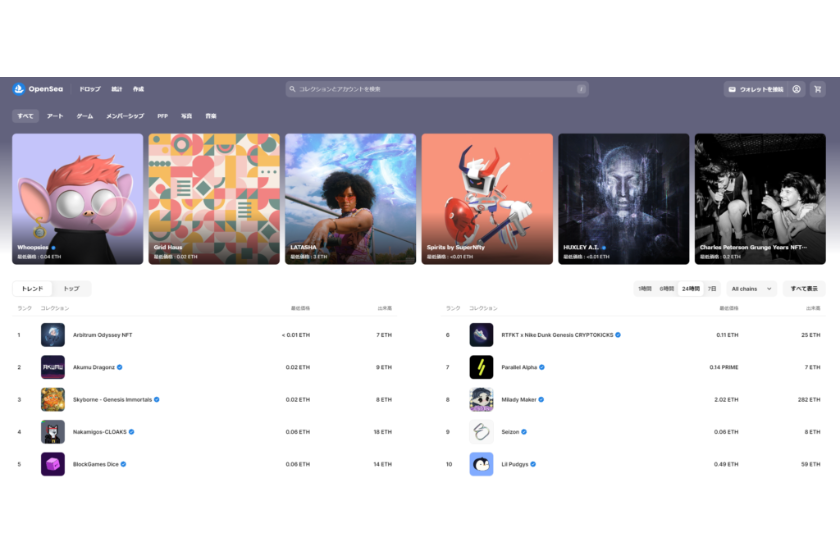
Task: Select the ゲーム category tab
Action: [85, 116]
